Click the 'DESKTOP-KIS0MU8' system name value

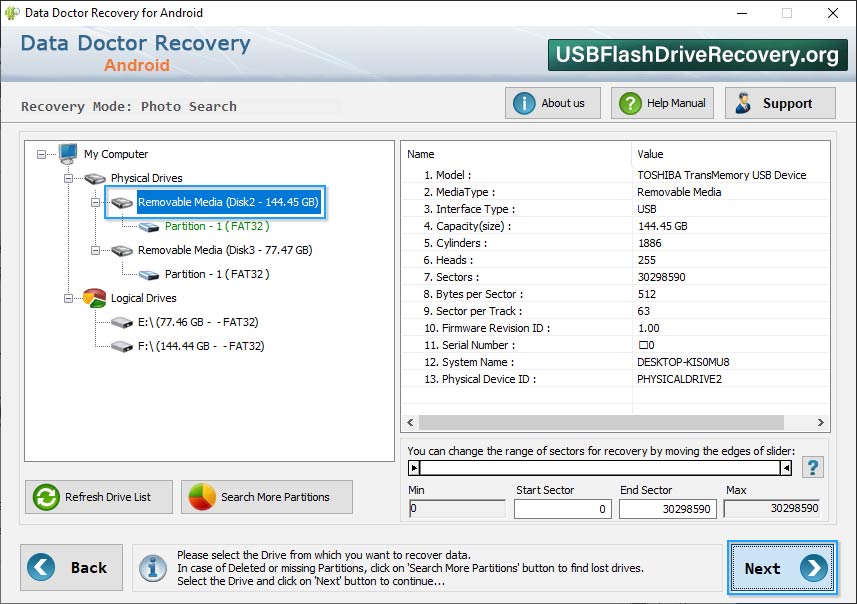683,362
